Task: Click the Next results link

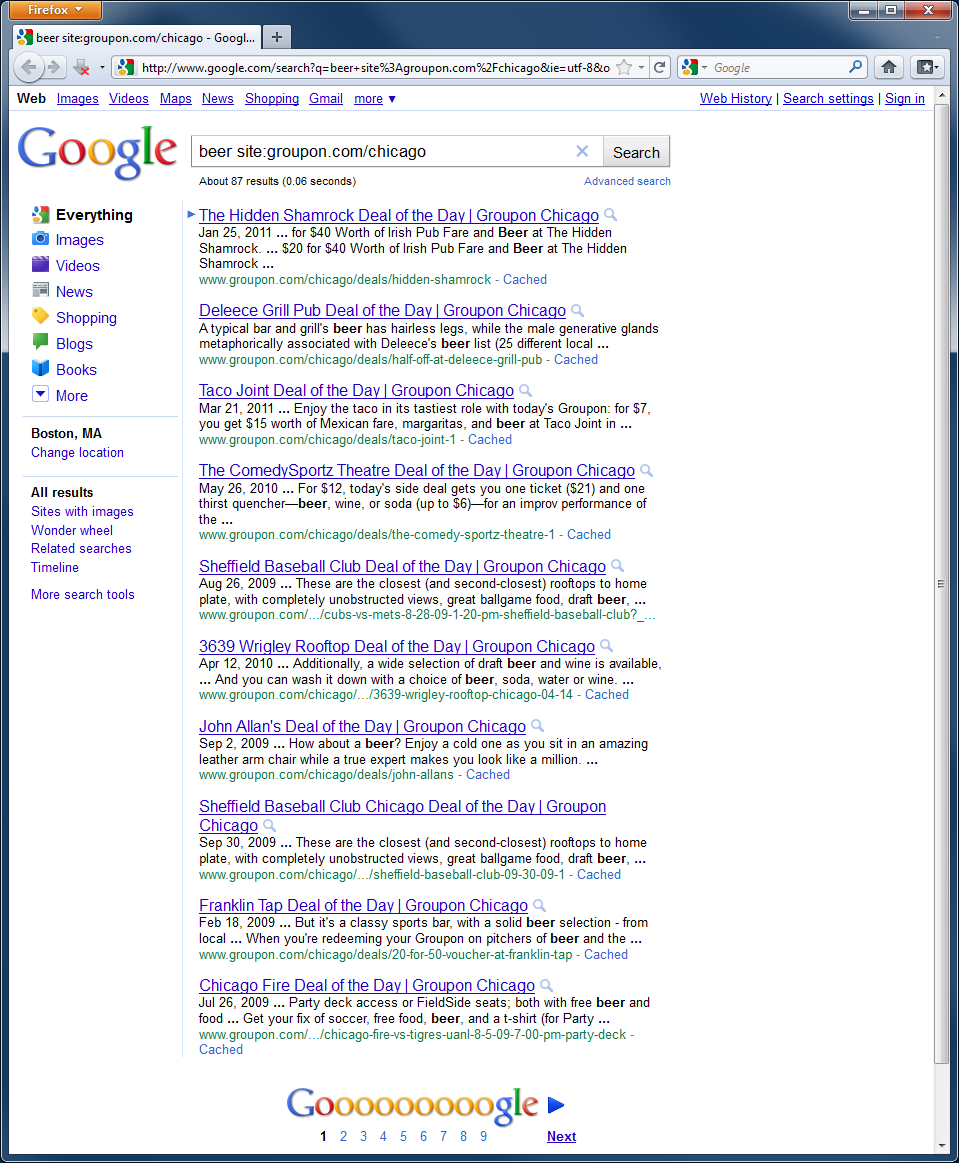Action: pos(561,1136)
